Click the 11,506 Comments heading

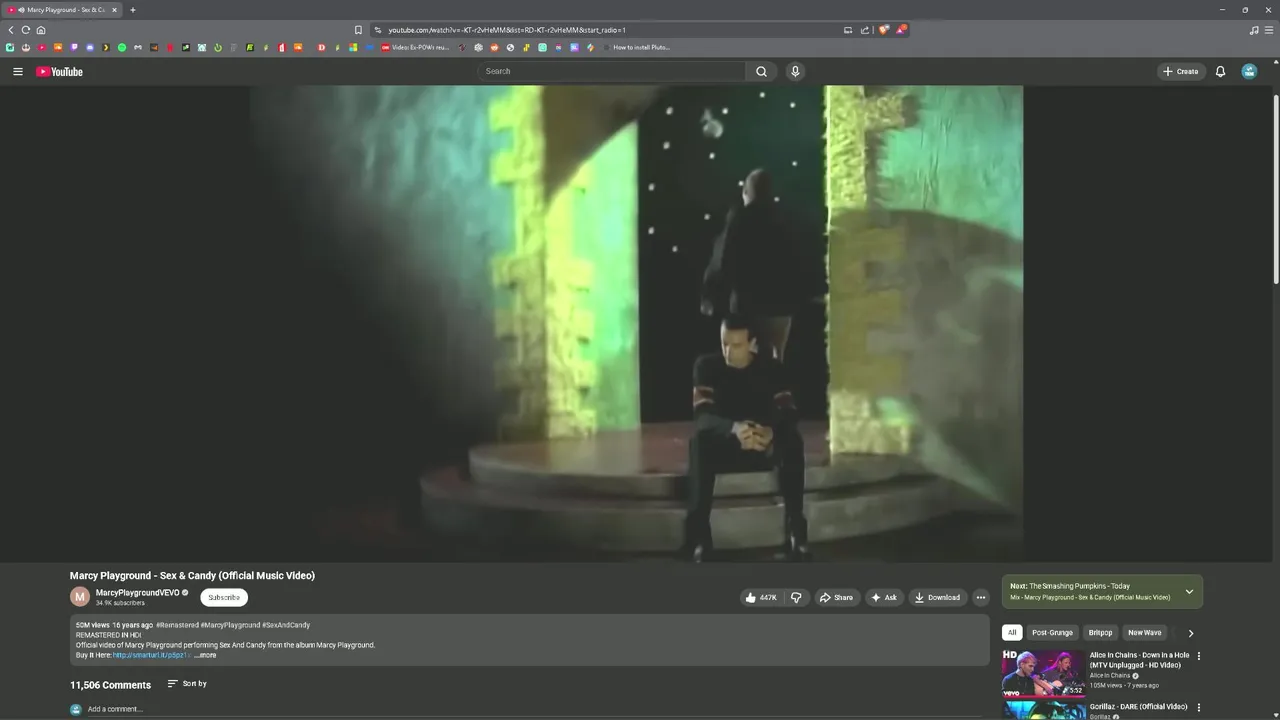tap(110, 685)
